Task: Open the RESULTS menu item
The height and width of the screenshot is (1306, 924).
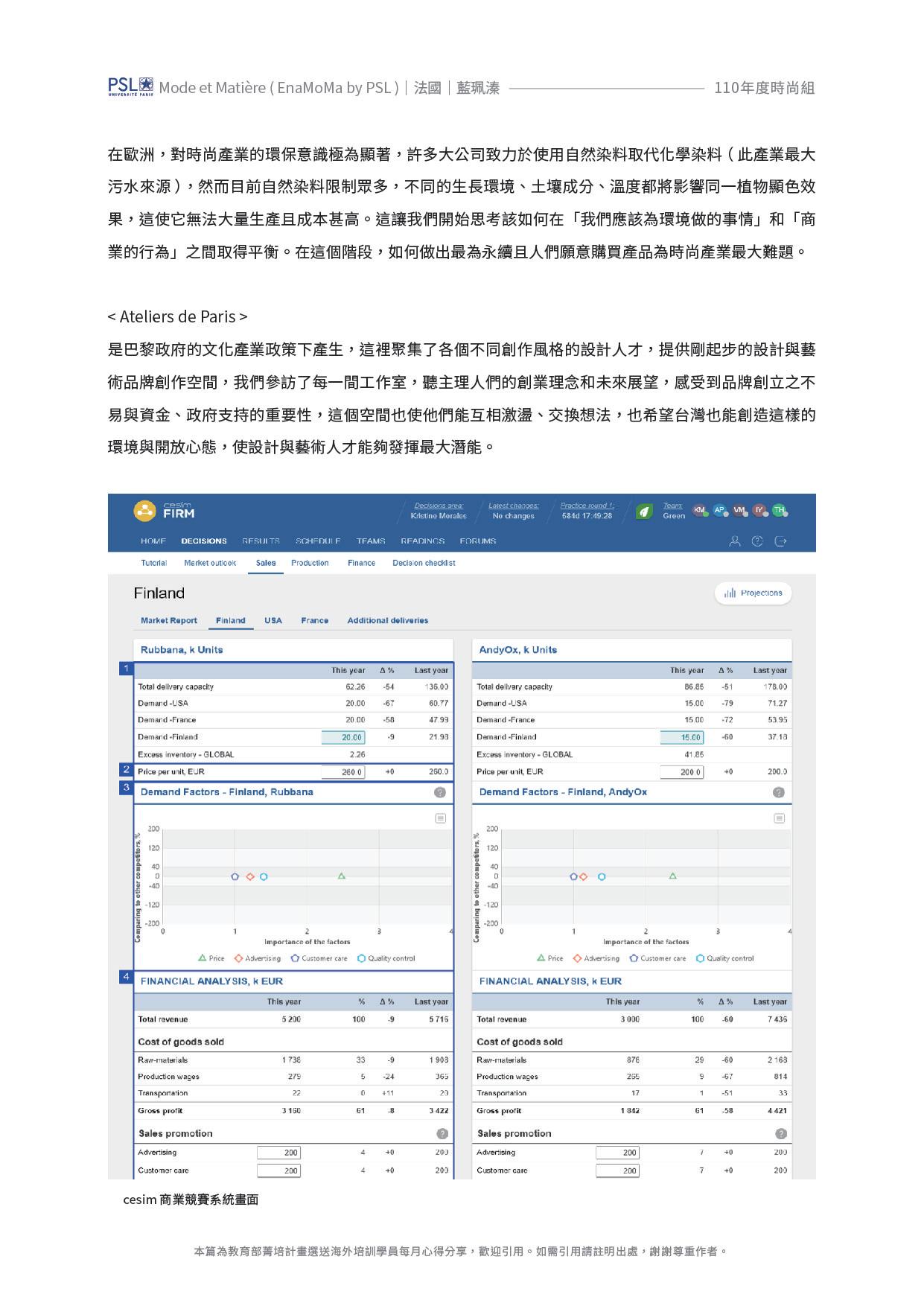Action: (261, 541)
